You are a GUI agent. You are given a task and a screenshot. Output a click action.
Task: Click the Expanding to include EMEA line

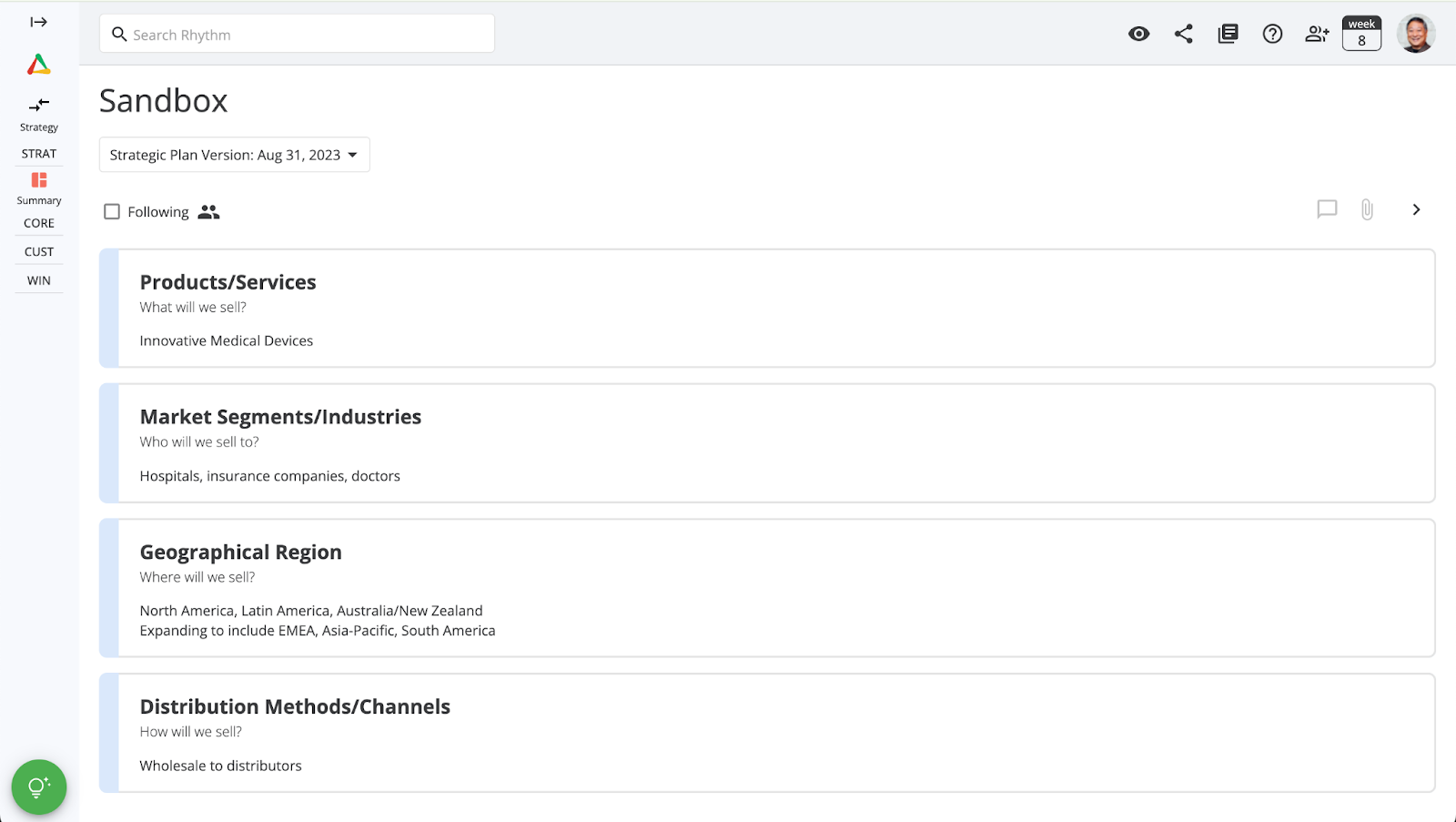(318, 631)
